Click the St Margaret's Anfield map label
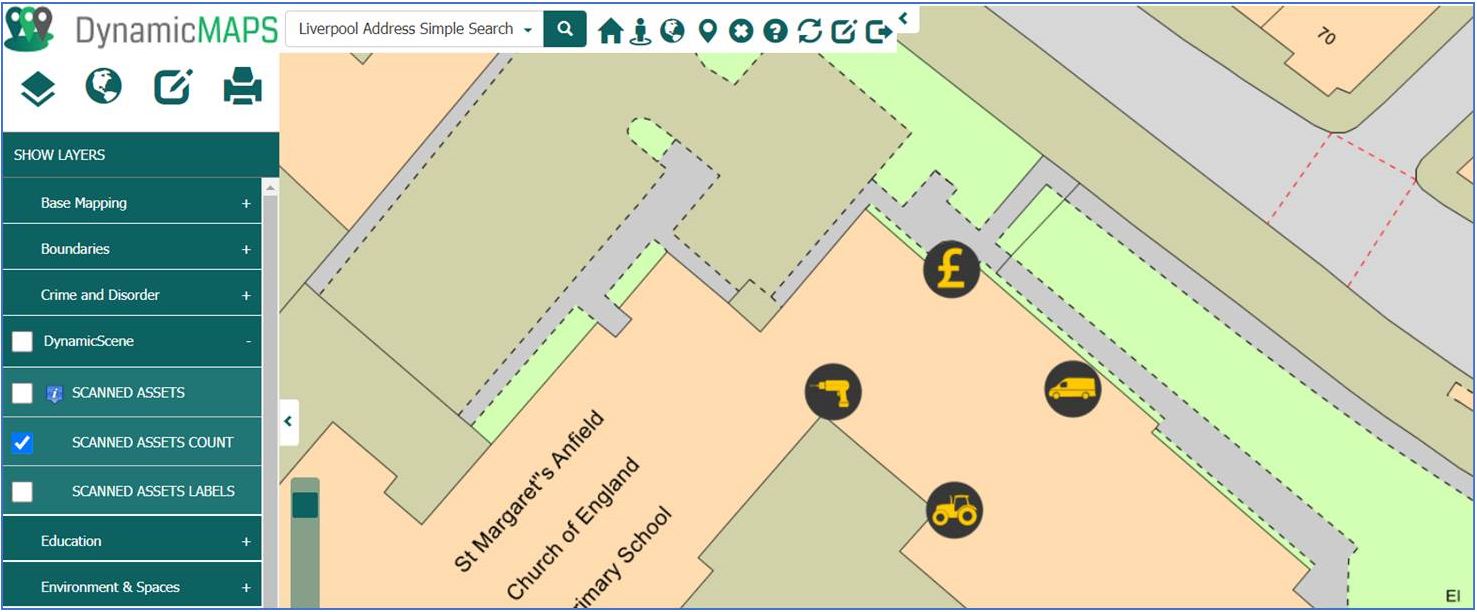Screen dimensions: 1477x612 coord(530,490)
